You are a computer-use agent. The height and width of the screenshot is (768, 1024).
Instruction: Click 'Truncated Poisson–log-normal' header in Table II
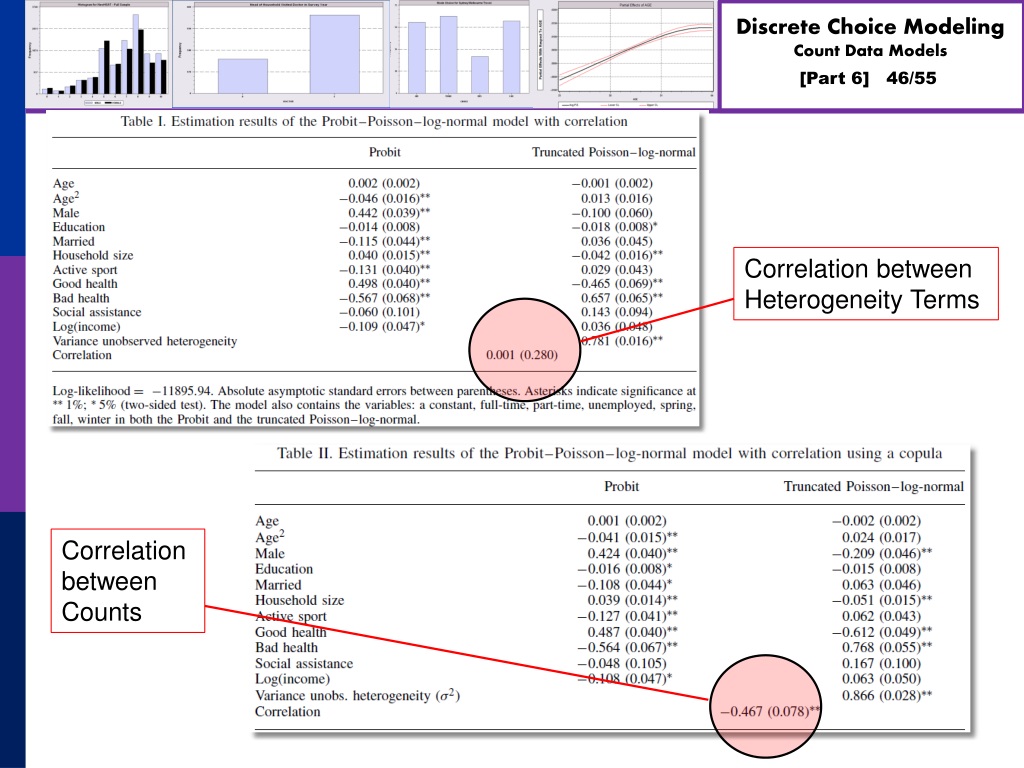[874, 487]
